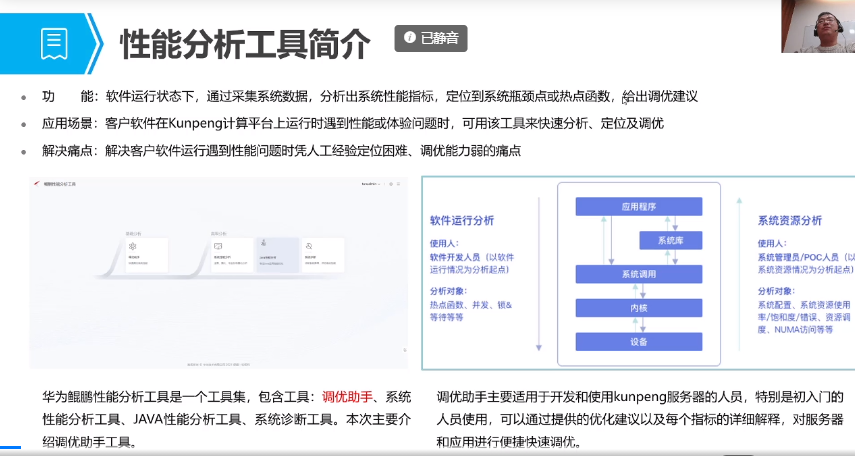Select the highlighted Java performance analysis card
This screenshot has height=456, width=855.
278,255
